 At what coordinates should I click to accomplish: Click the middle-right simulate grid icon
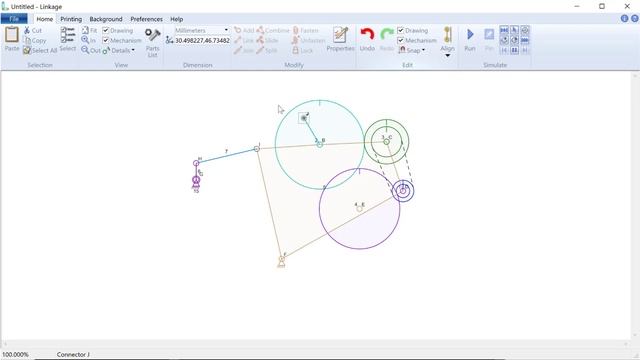pyautogui.click(x=525, y=40)
